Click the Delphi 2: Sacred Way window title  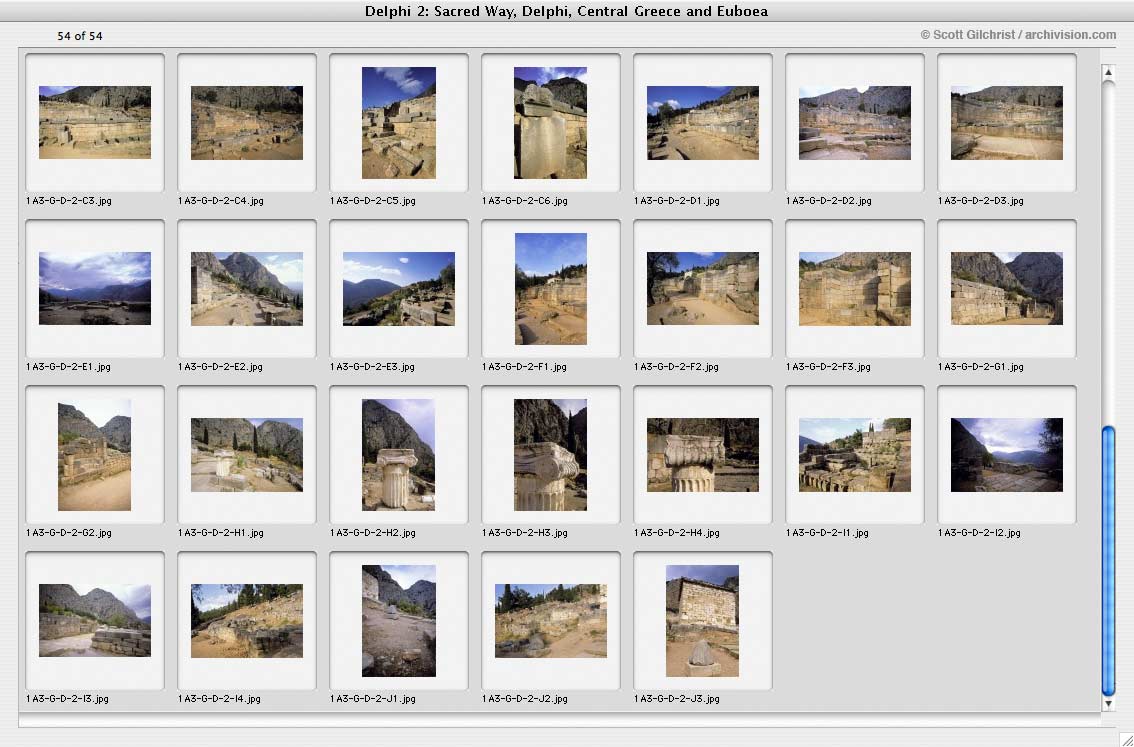pos(566,11)
